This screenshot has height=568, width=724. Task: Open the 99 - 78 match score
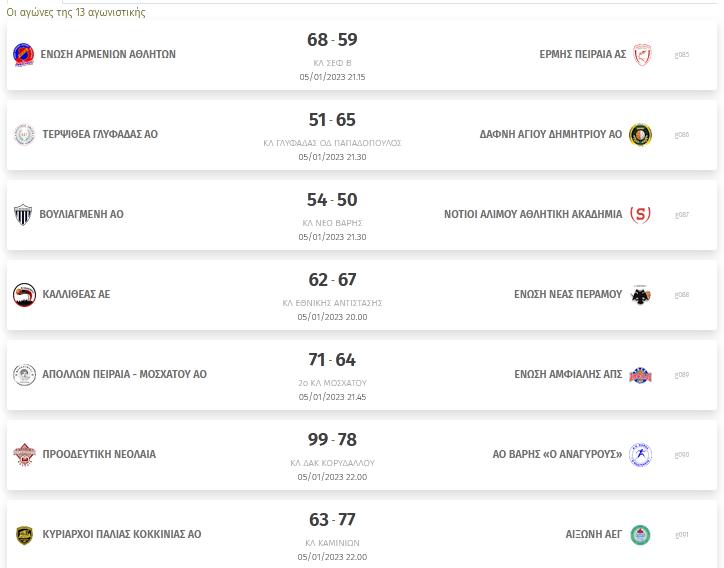pyautogui.click(x=332, y=440)
